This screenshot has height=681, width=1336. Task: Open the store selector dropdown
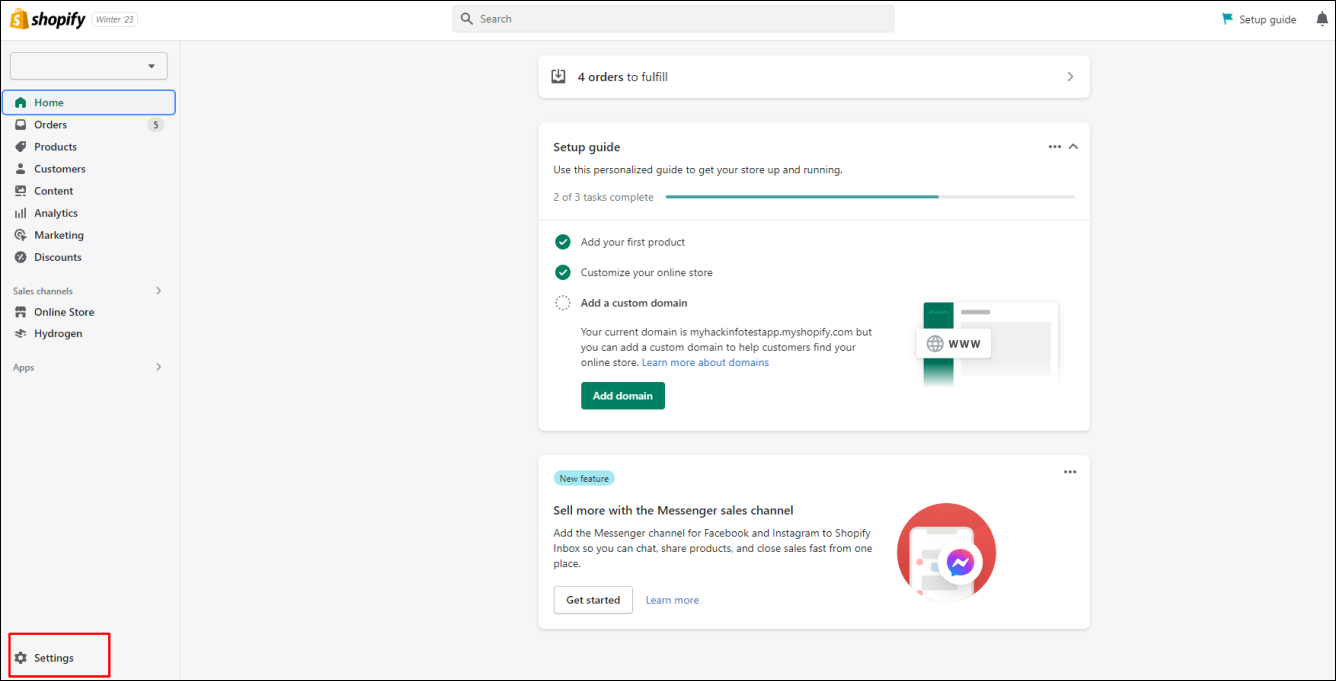[x=89, y=66]
